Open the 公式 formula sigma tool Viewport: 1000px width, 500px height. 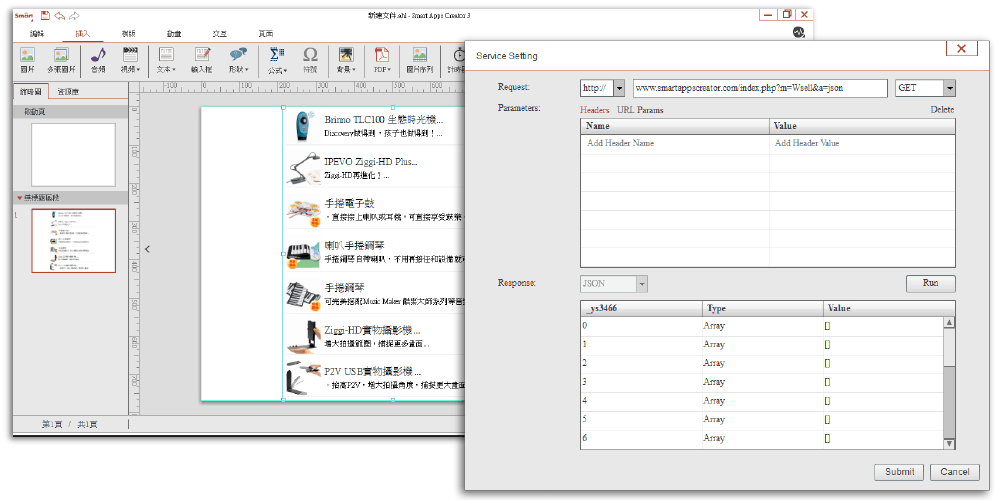[x=277, y=60]
